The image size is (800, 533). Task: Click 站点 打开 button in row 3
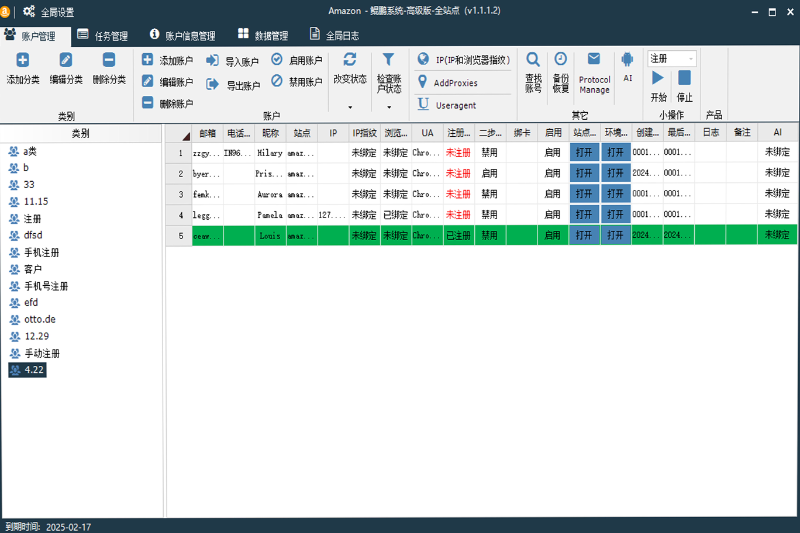584,194
